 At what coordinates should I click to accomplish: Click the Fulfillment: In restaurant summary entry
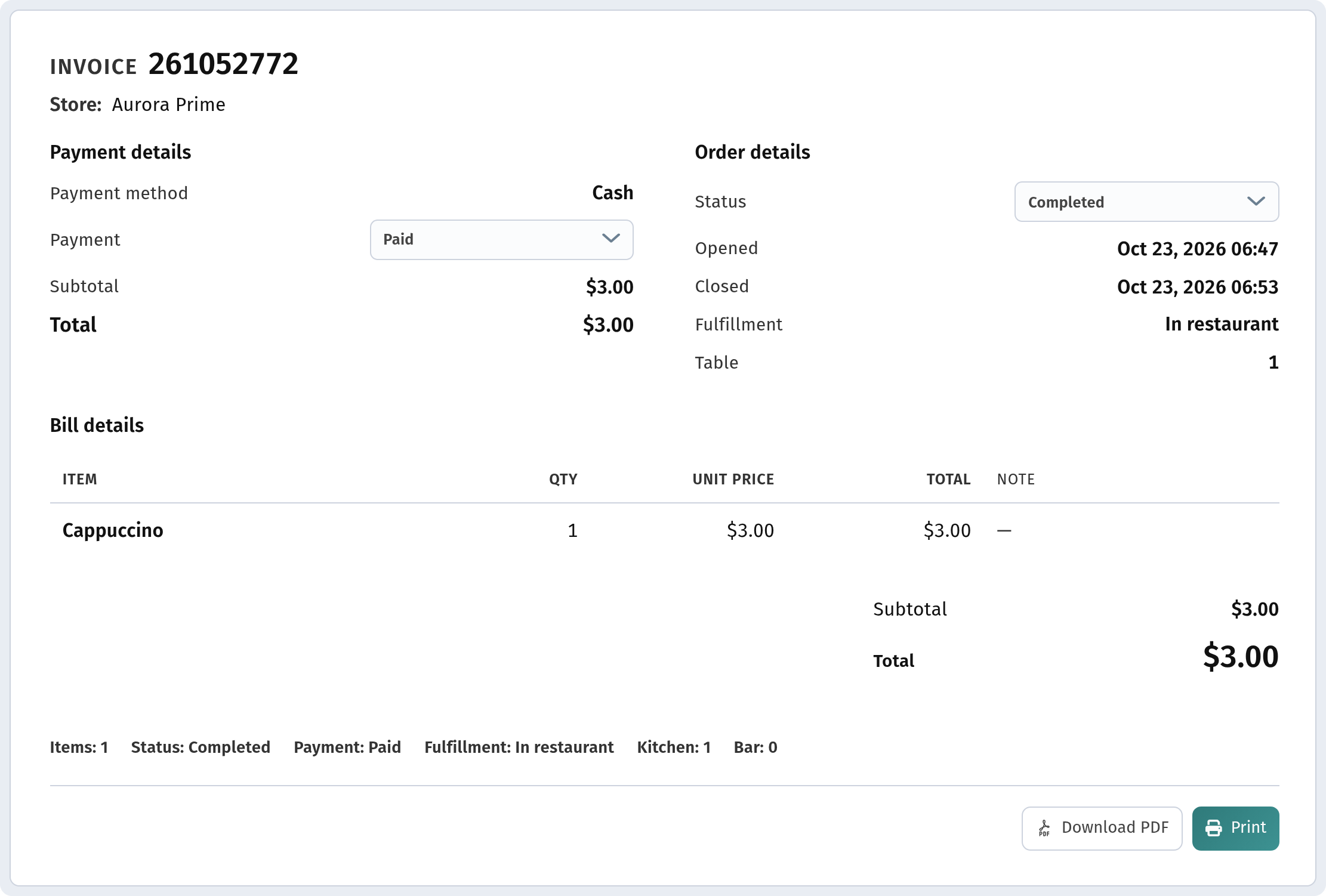coord(519,747)
